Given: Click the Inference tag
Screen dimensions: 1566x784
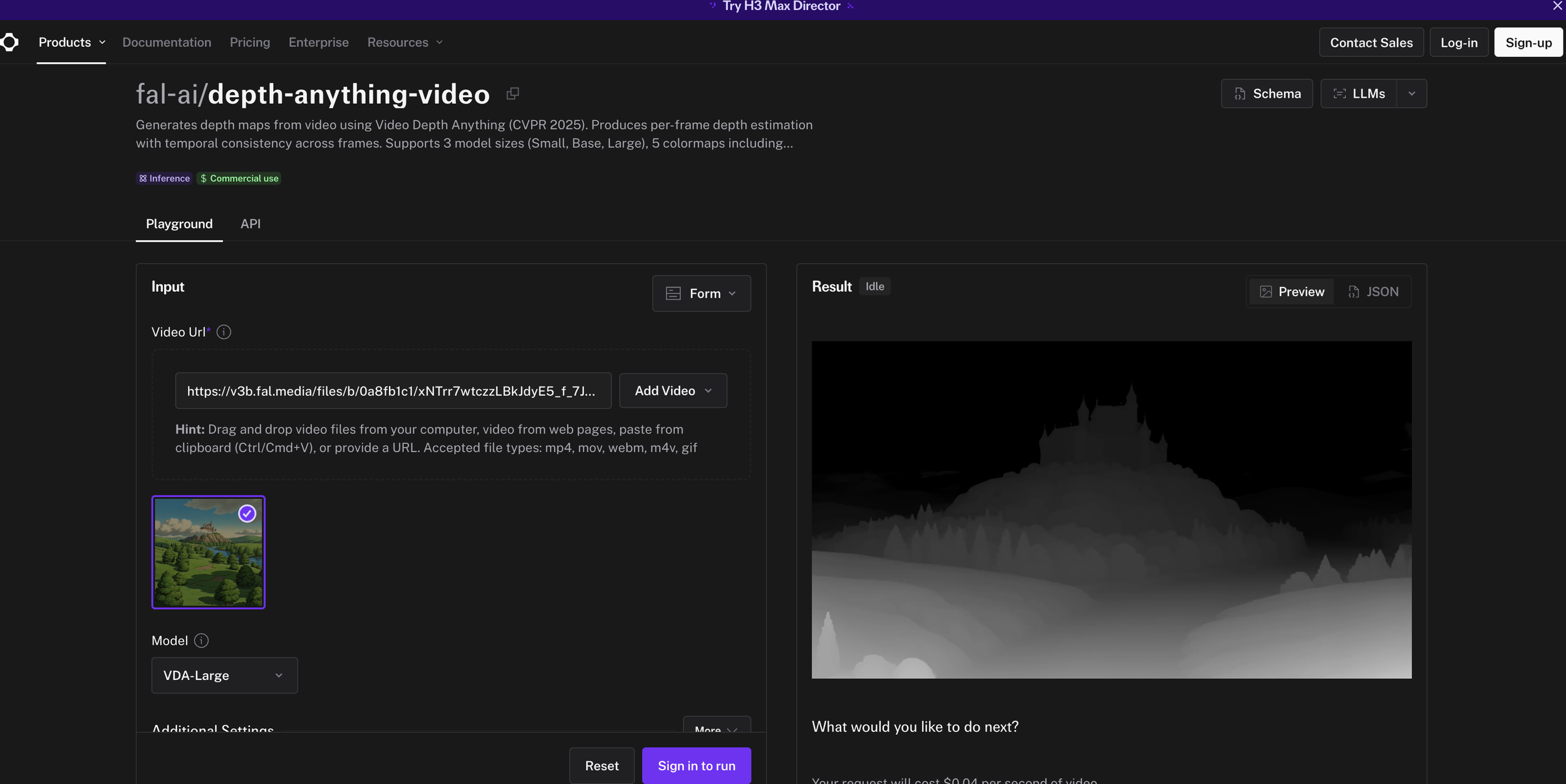Looking at the screenshot, I should tap(164, 178).
